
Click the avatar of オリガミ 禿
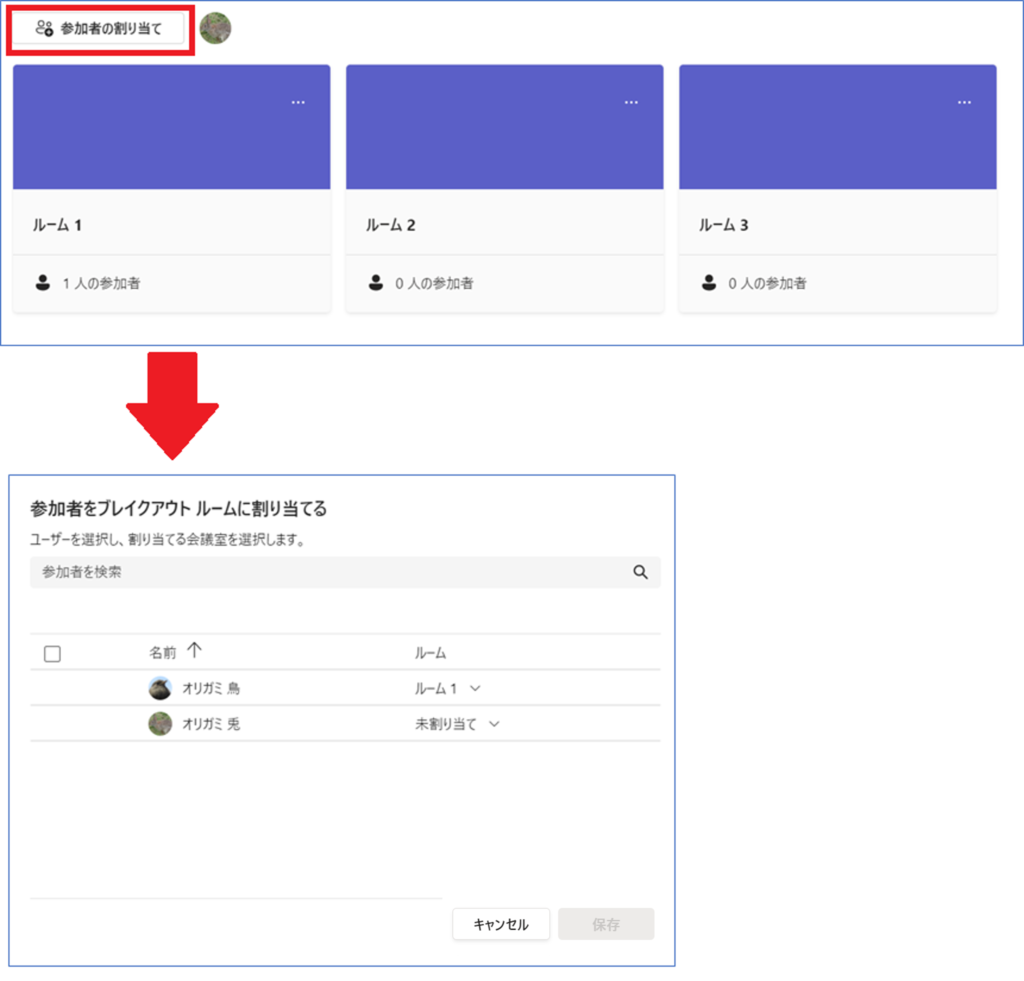160,724
